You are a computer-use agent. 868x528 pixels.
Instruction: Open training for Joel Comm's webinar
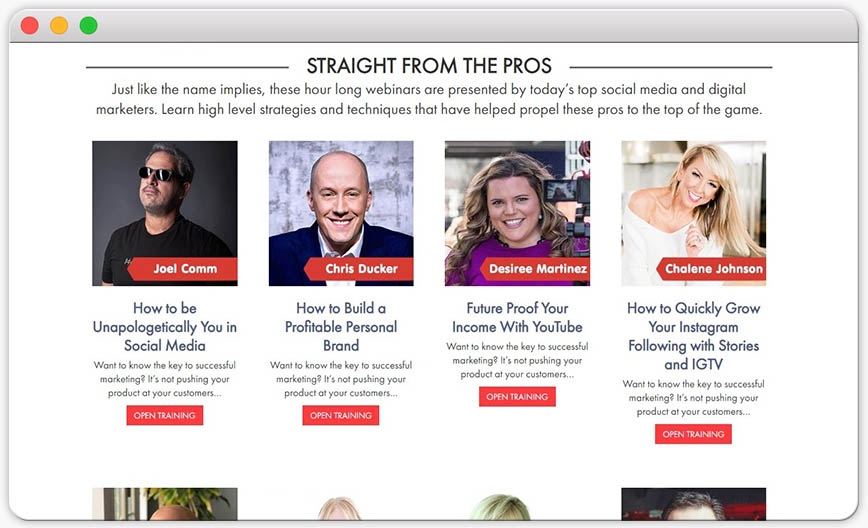pos(164,415)
